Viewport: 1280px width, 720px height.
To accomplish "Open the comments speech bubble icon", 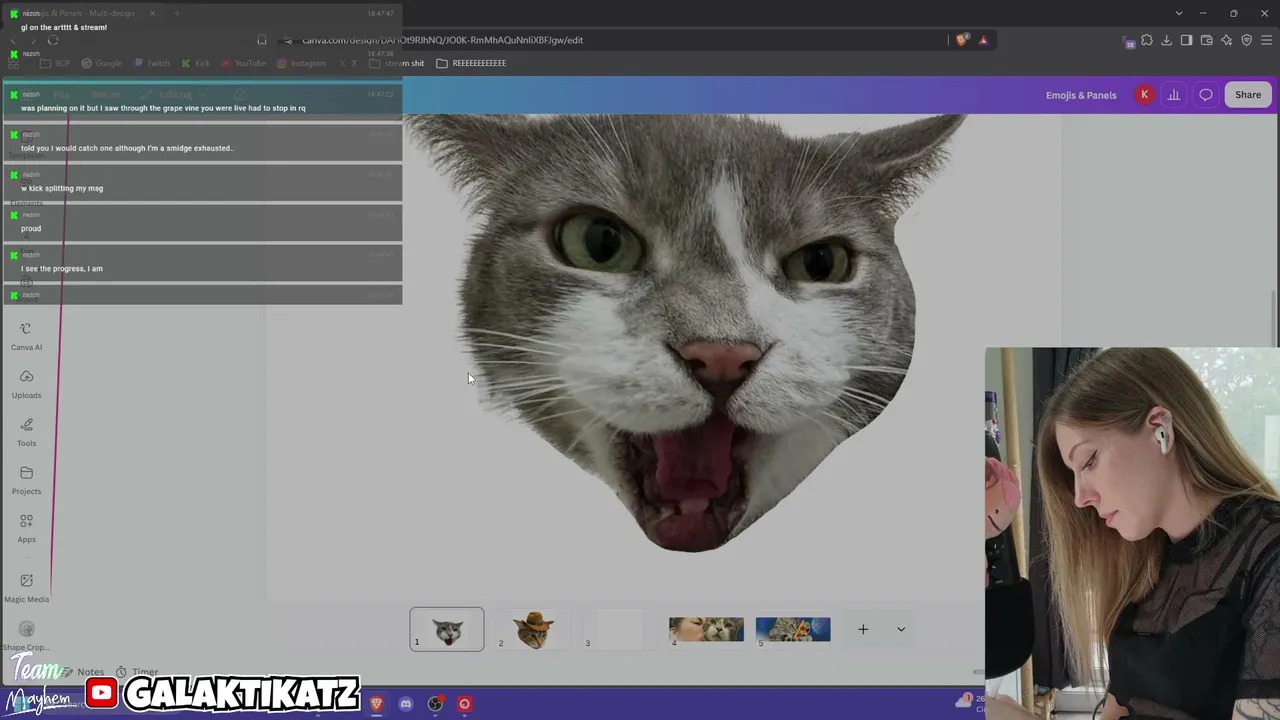I will [1206, 95].
